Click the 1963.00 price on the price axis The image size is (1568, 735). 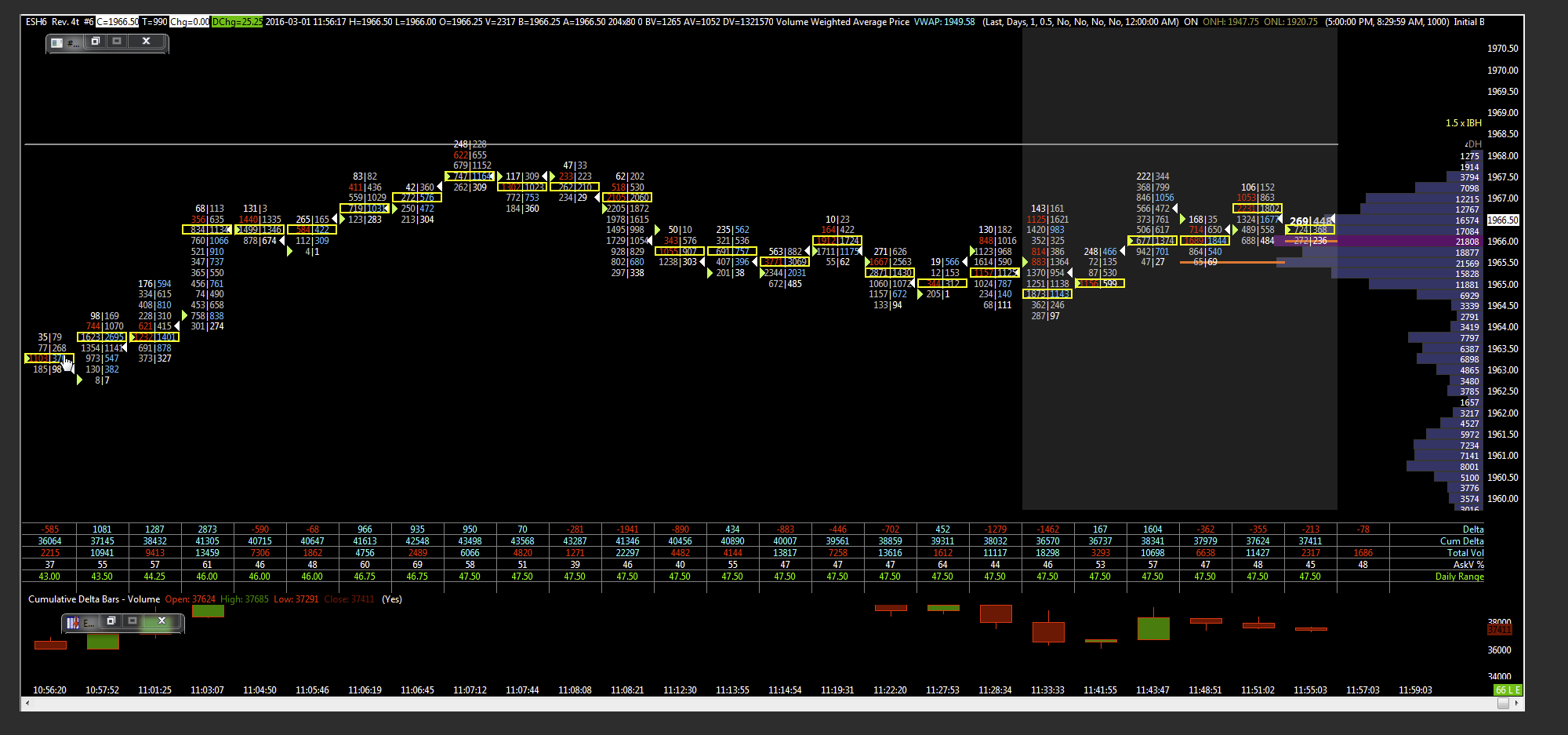pos(1503,370)
